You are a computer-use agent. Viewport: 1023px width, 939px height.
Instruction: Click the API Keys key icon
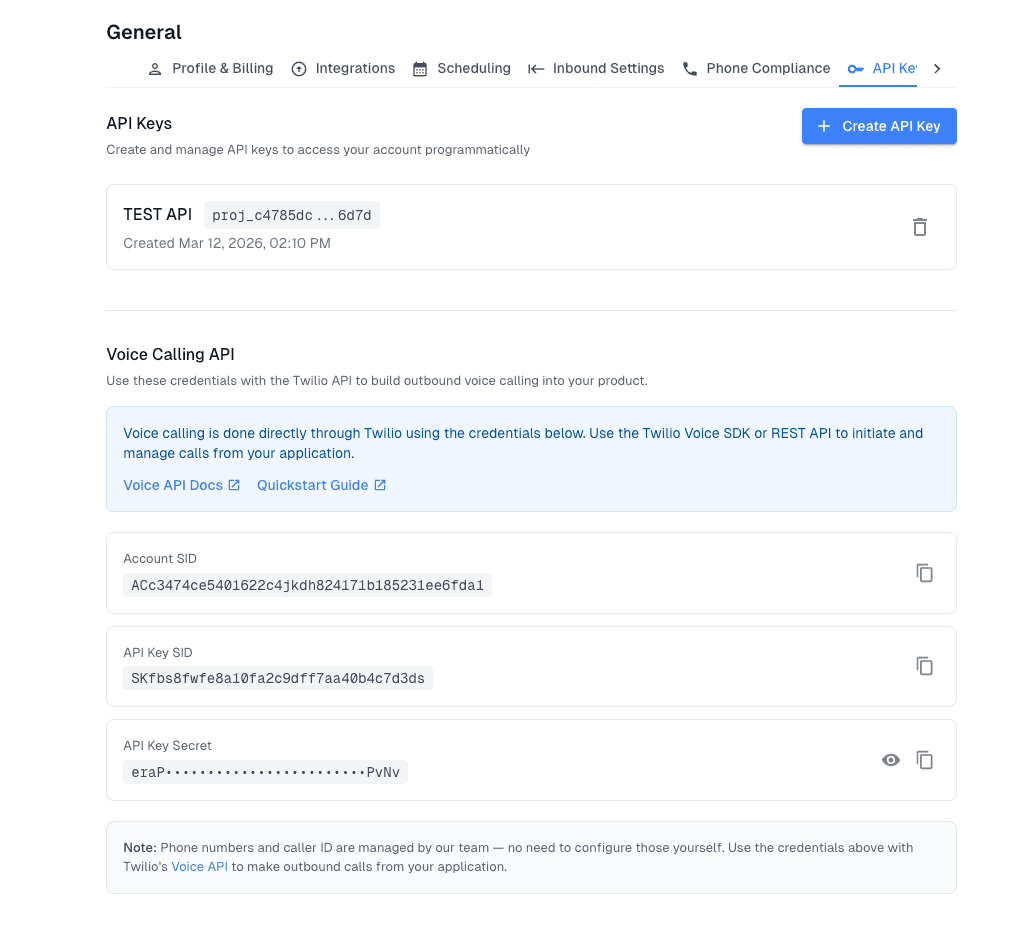pos(854,68)
